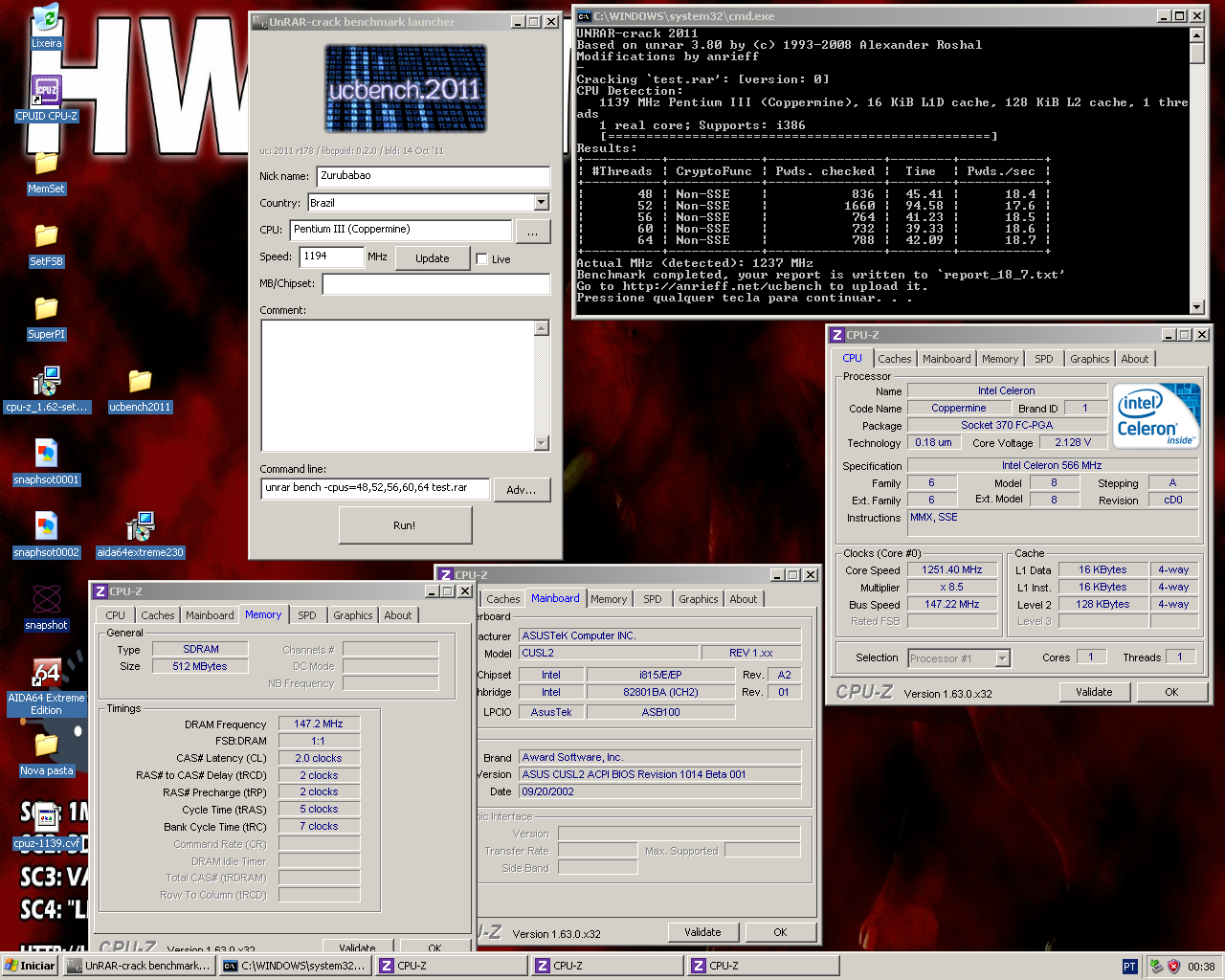Click Validate in Mainboard CPU-Z window
The height and width of the screenshot is (980, 1225).
click(702, 932)
